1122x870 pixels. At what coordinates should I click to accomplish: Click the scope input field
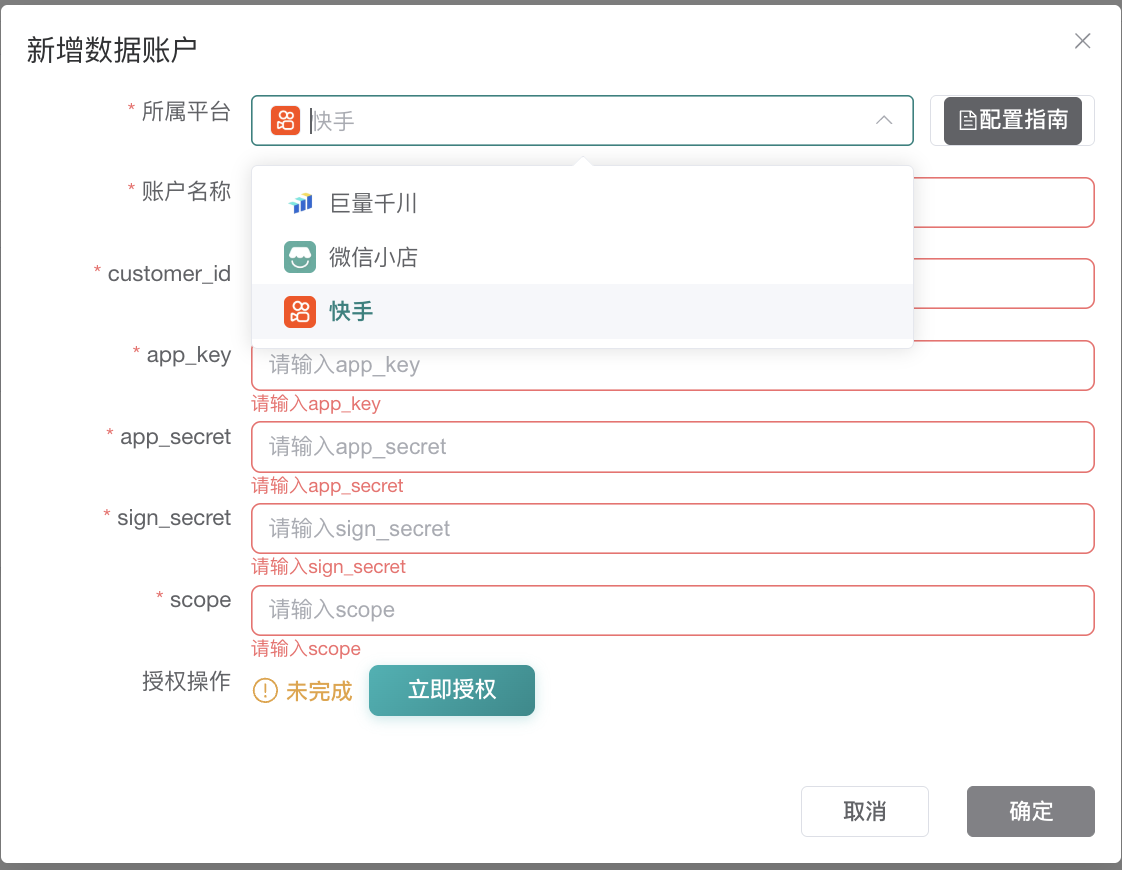(672, 610)
